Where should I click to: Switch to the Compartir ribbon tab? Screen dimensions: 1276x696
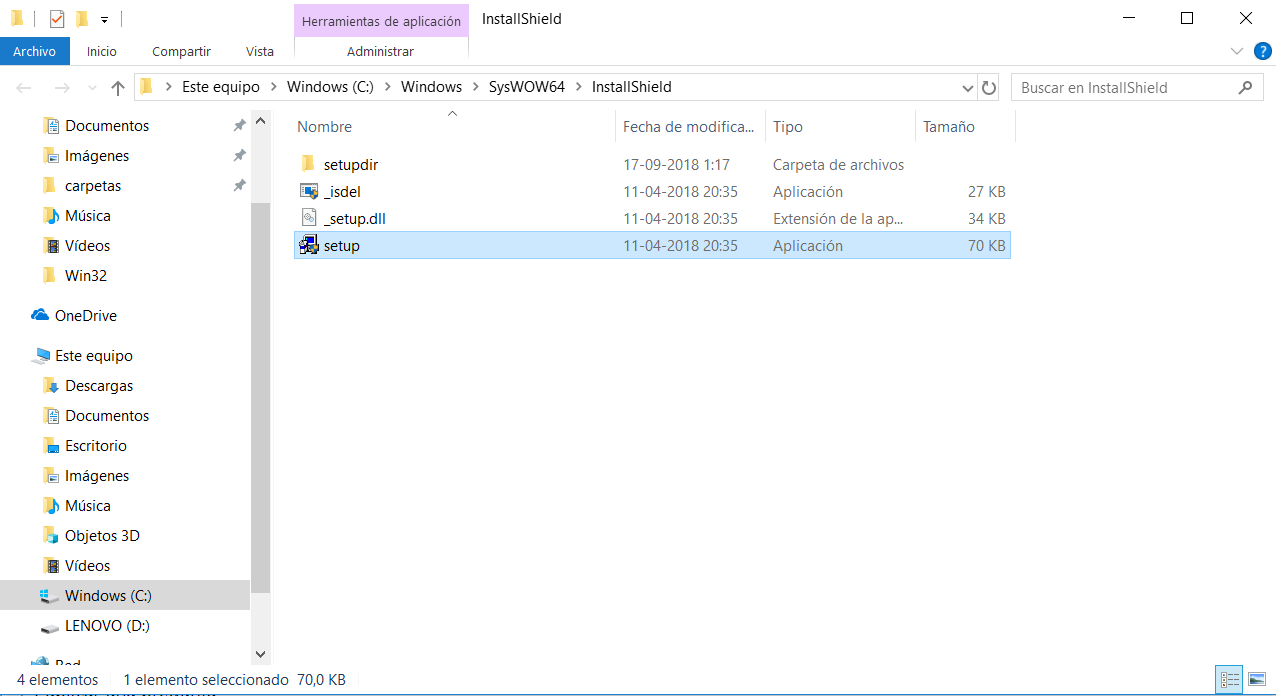pyautogui.click(x=181, y=51)
